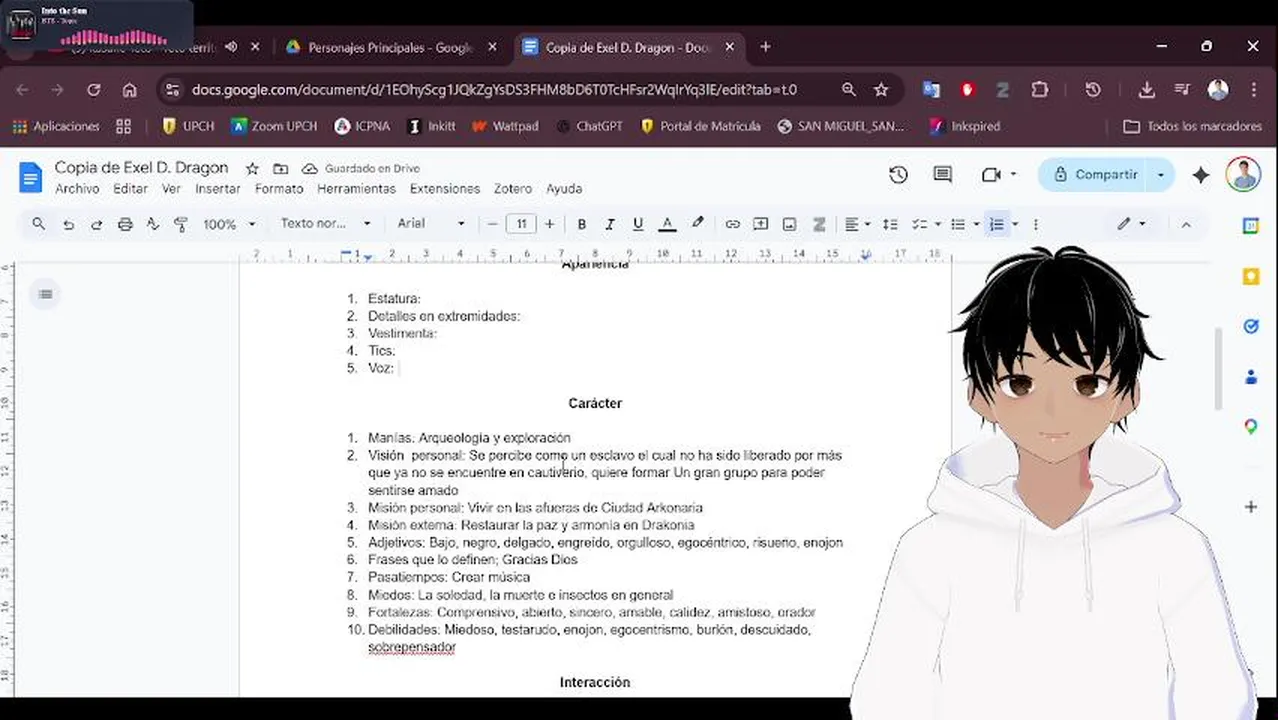The width and height of the screenshot is (1278, 720).
Task: Click the Zotero toolbar icon
Action: click(x=819, y=224)
